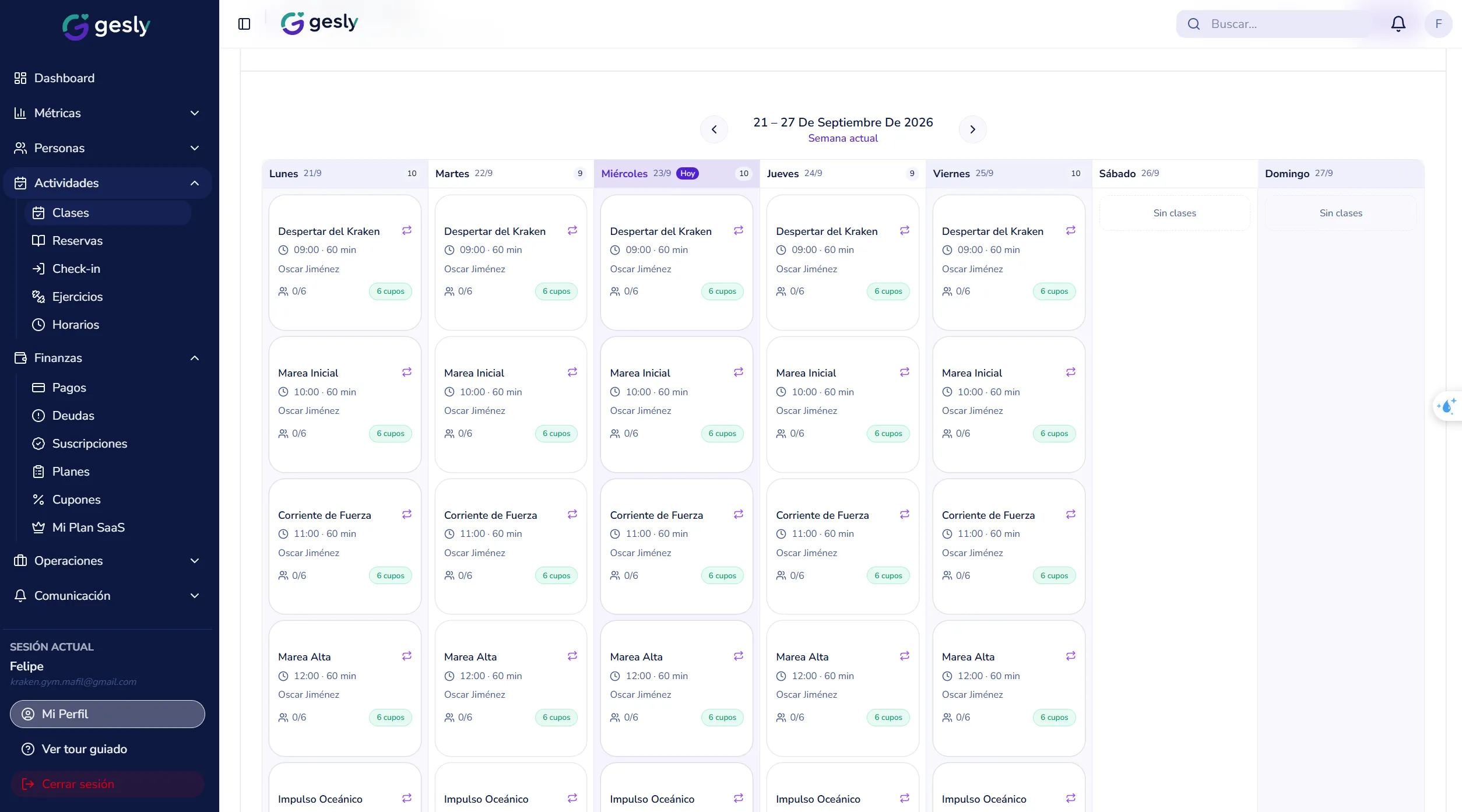This screenshot has width=1462, height=812.
Task: Open the floating water-drop assistant icon
Action: tap(1447, 406)
